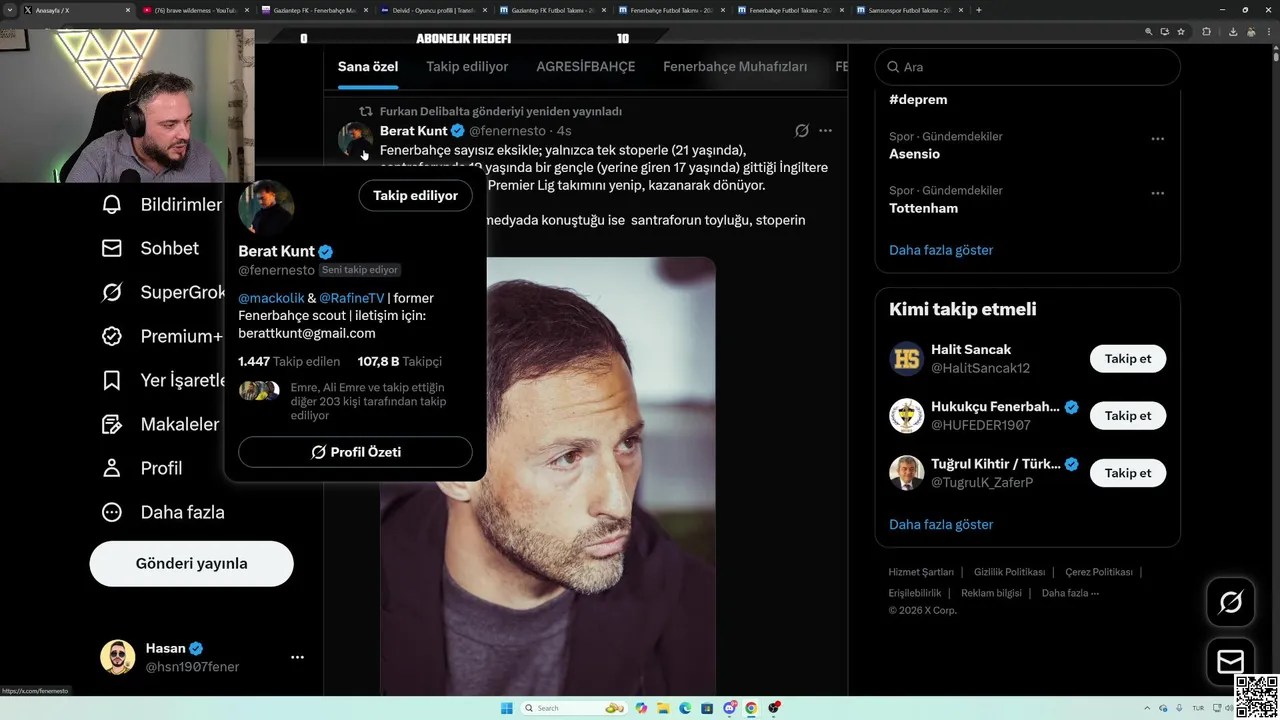Open the post's portrait photo
The image size is (1280, 720).
point(547,476)
